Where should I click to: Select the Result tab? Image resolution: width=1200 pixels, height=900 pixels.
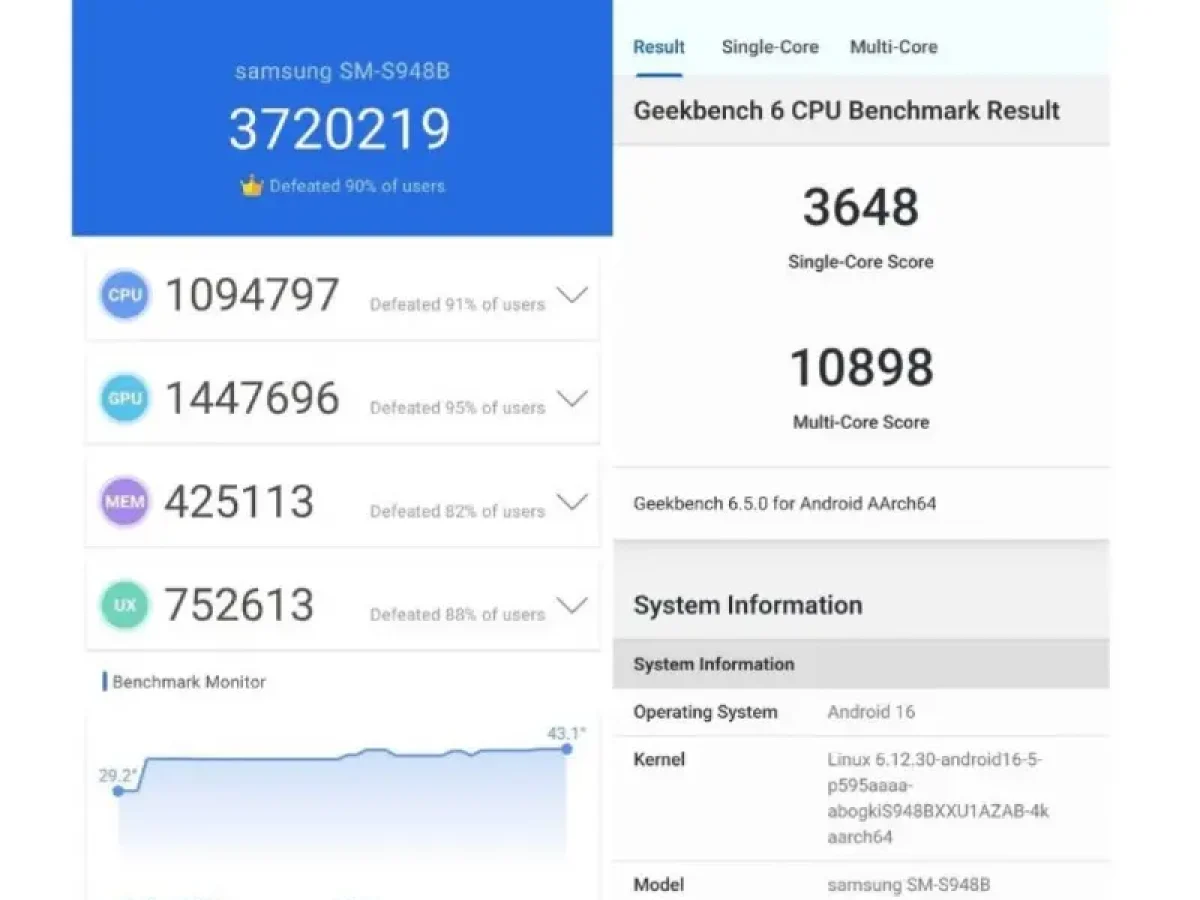(659, 47)
